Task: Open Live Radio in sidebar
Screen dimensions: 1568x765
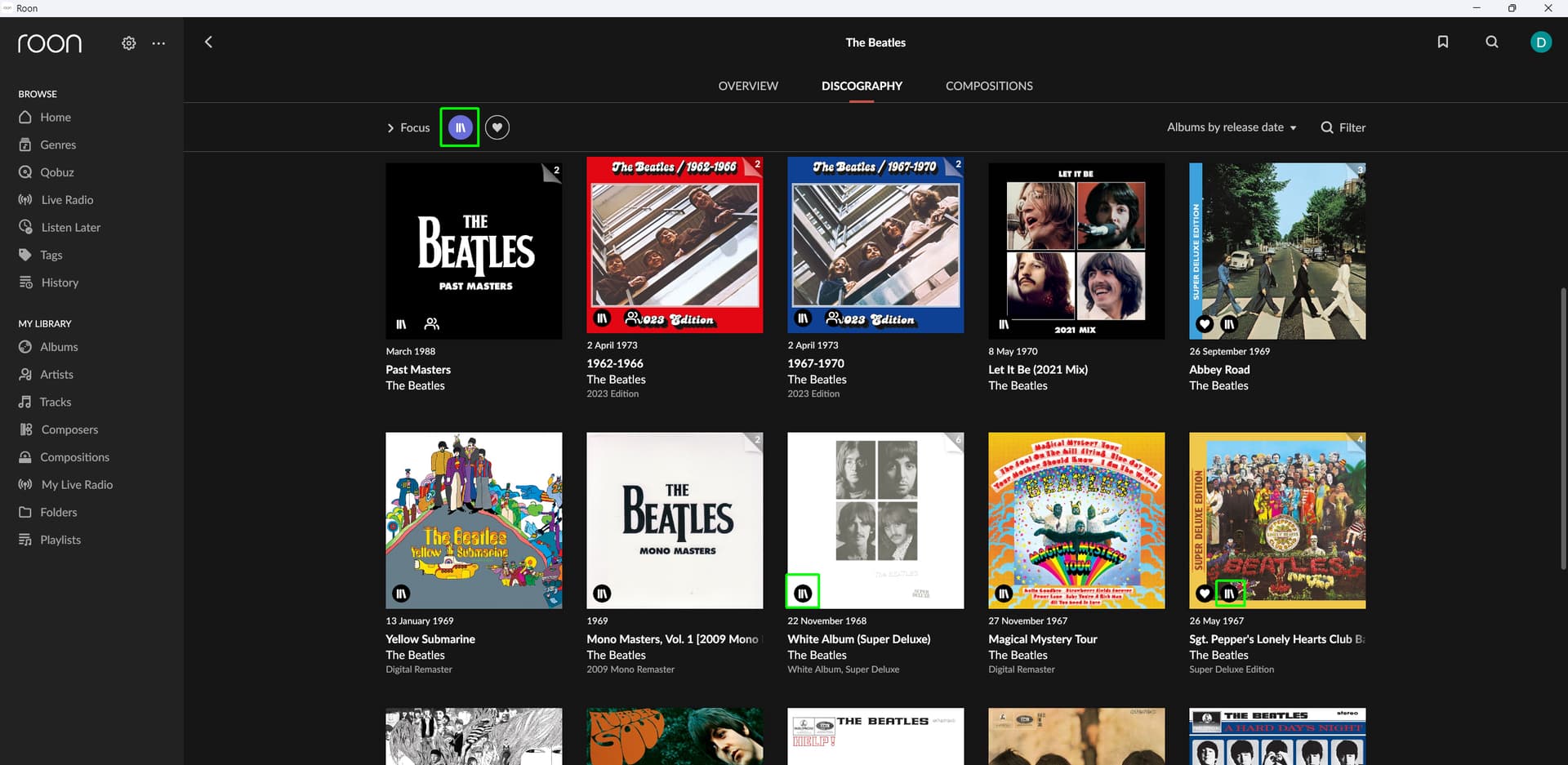Action: pyautogui.click(x=56, y=200)
